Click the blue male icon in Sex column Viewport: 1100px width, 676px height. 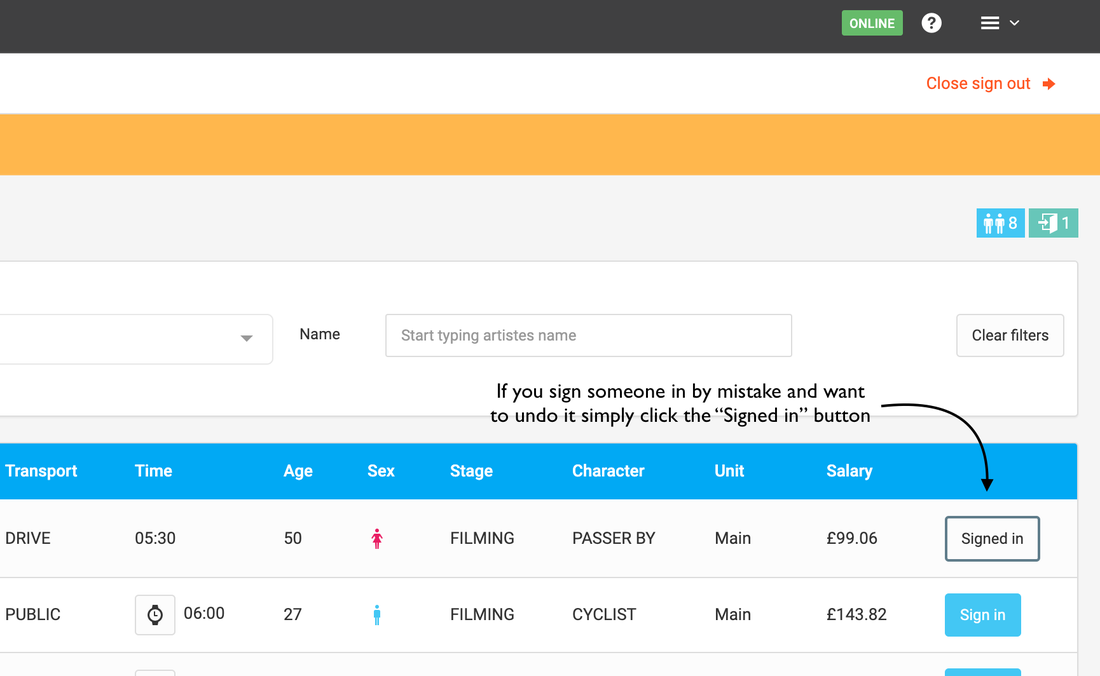click(x=377, y=615)
